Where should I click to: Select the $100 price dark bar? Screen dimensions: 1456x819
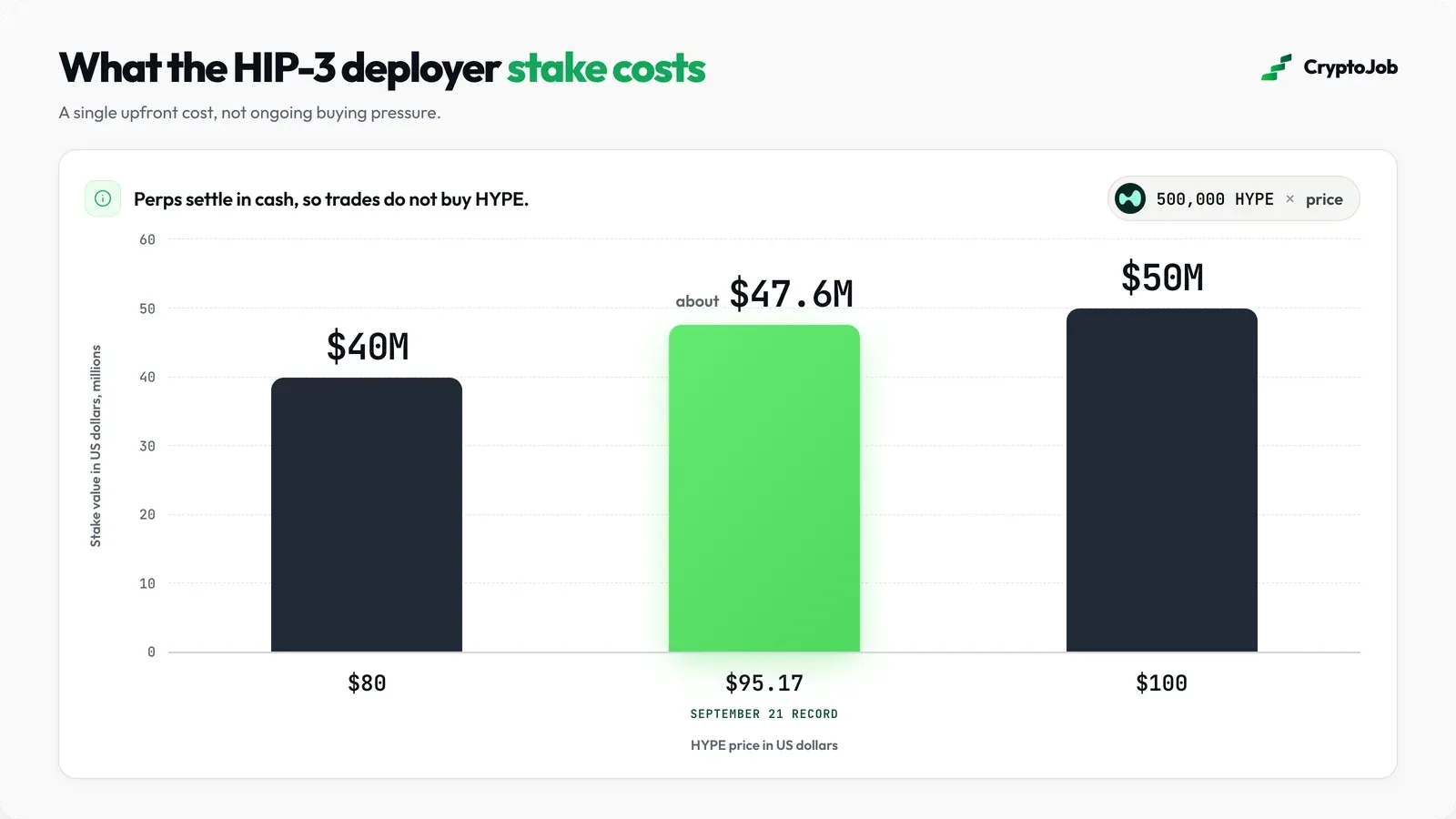1162,480
